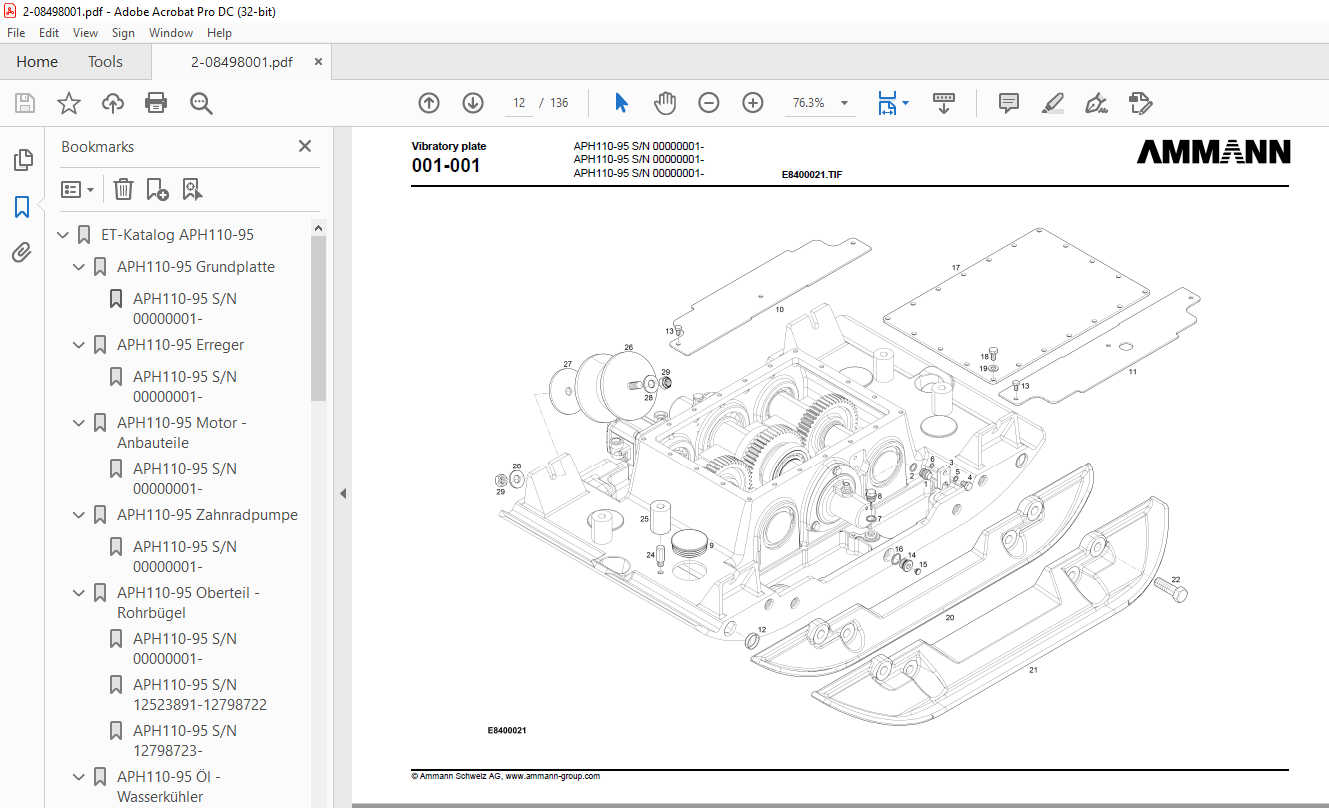Collapse the APH110-95 Grundplatte bookmark

pyautogui.click(x=79, y=267)
